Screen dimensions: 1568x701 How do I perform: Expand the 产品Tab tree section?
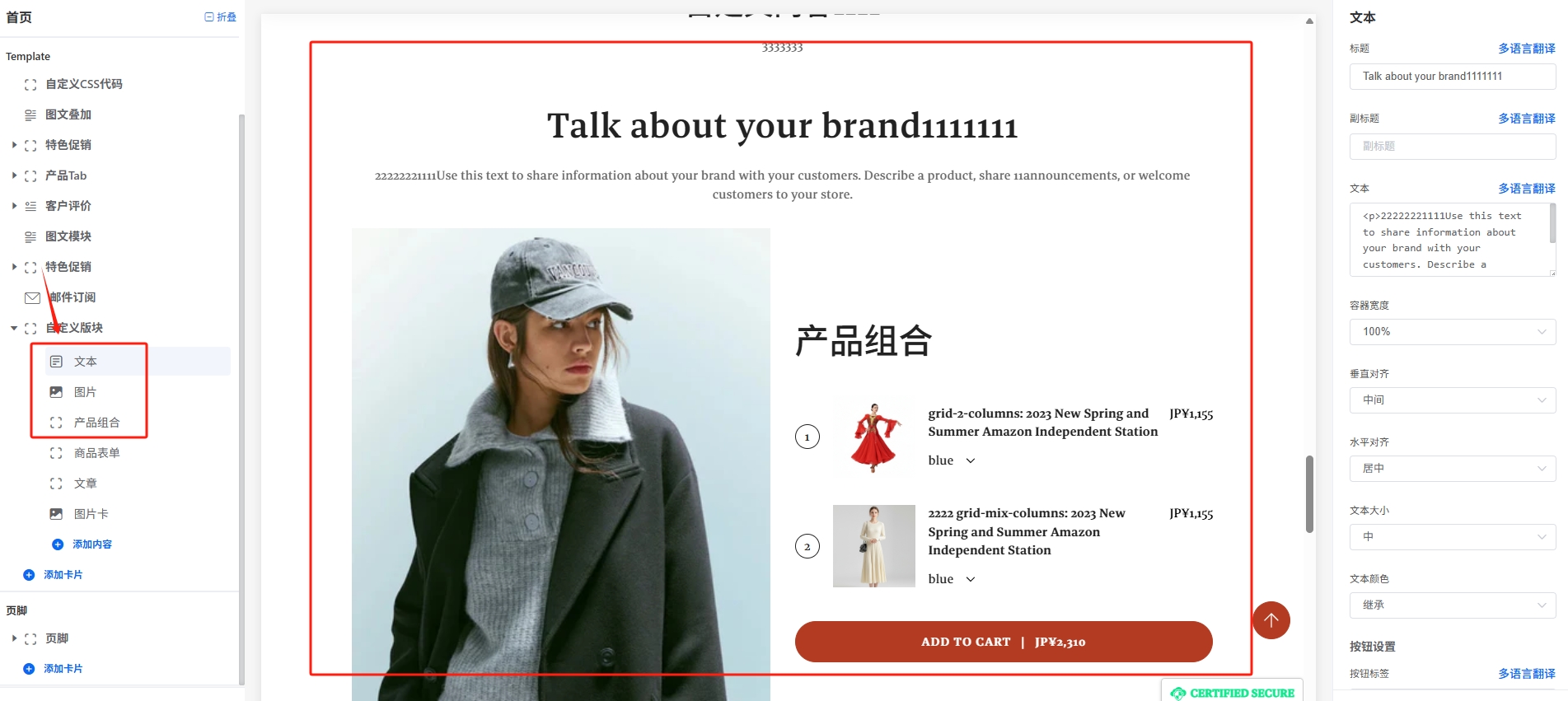14,175
